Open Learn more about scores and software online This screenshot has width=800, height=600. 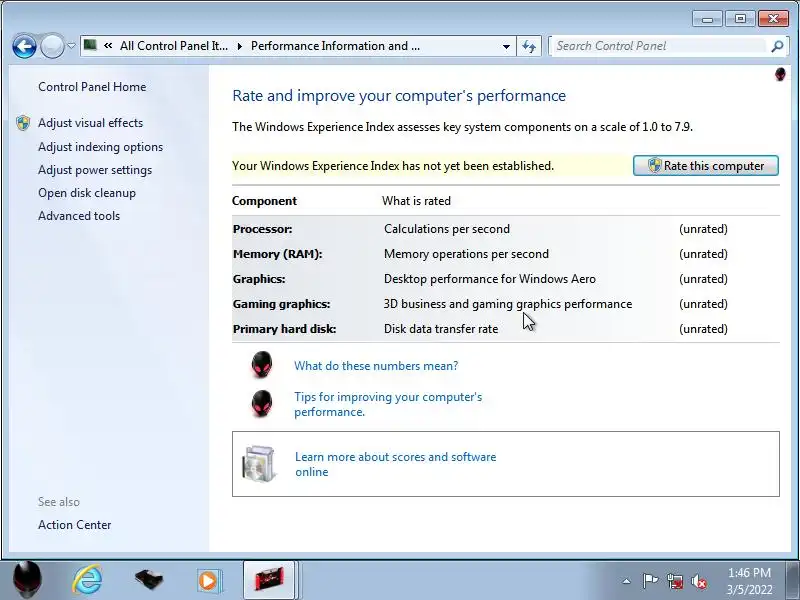tap(395, 464)
